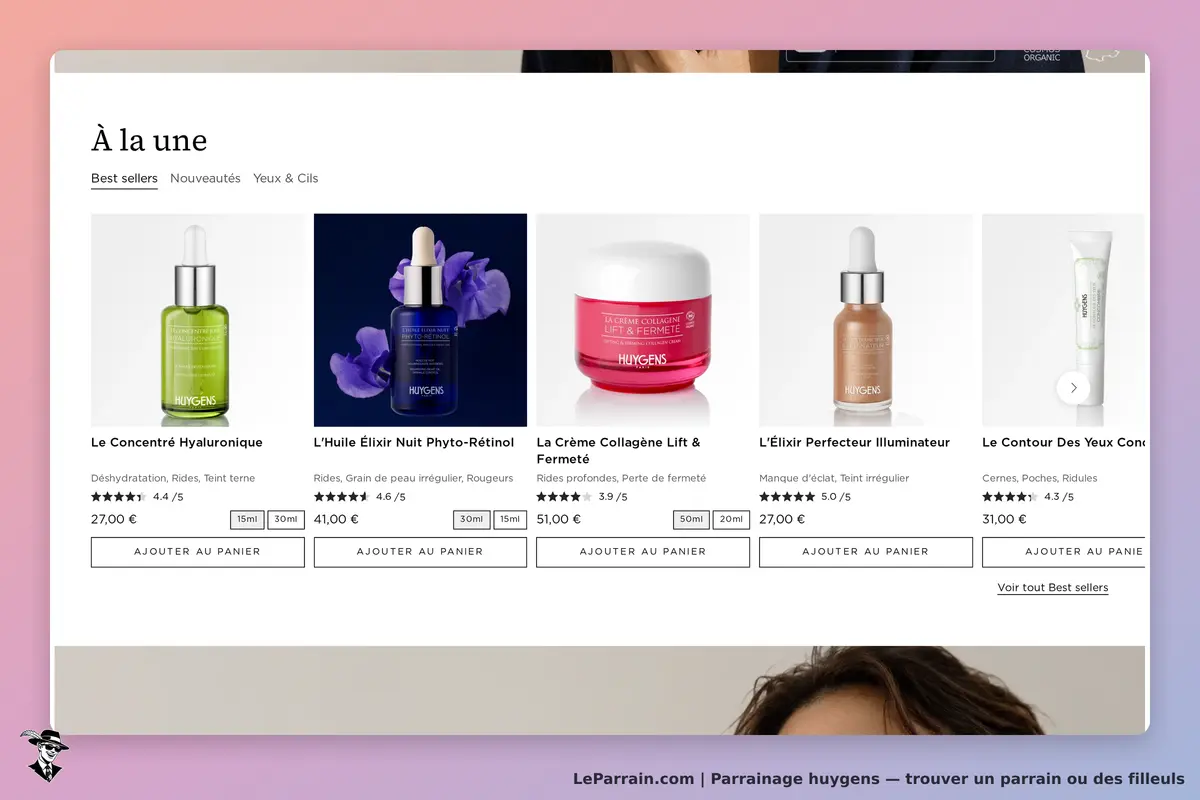Select 30ml size for Le Concentré Hyaluronique
Screen dimensions: 1200x800
[286, 520]
